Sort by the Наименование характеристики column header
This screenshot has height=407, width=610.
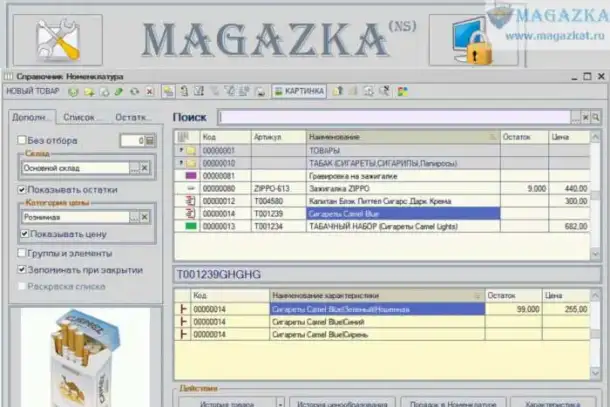pyautogui.click(x=377, y=296)
